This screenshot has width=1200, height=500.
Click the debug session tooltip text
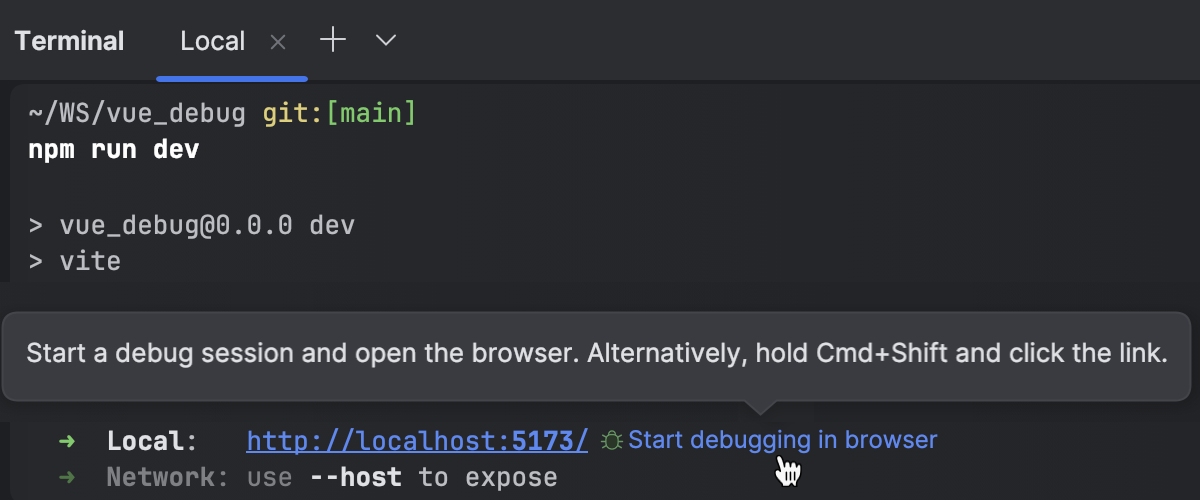[597, 354]
